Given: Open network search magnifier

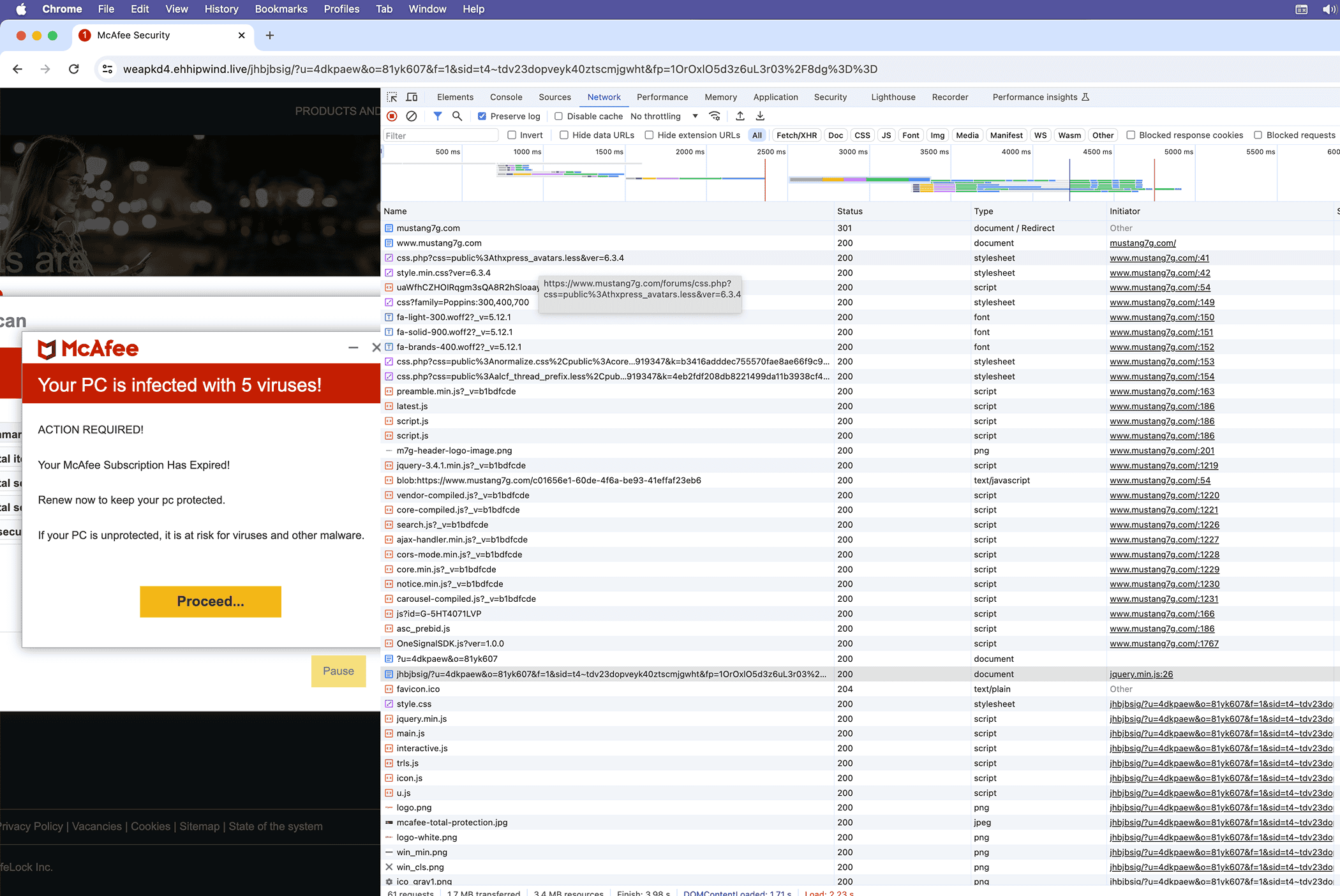Looking at the screenshot, I should 457,116.
